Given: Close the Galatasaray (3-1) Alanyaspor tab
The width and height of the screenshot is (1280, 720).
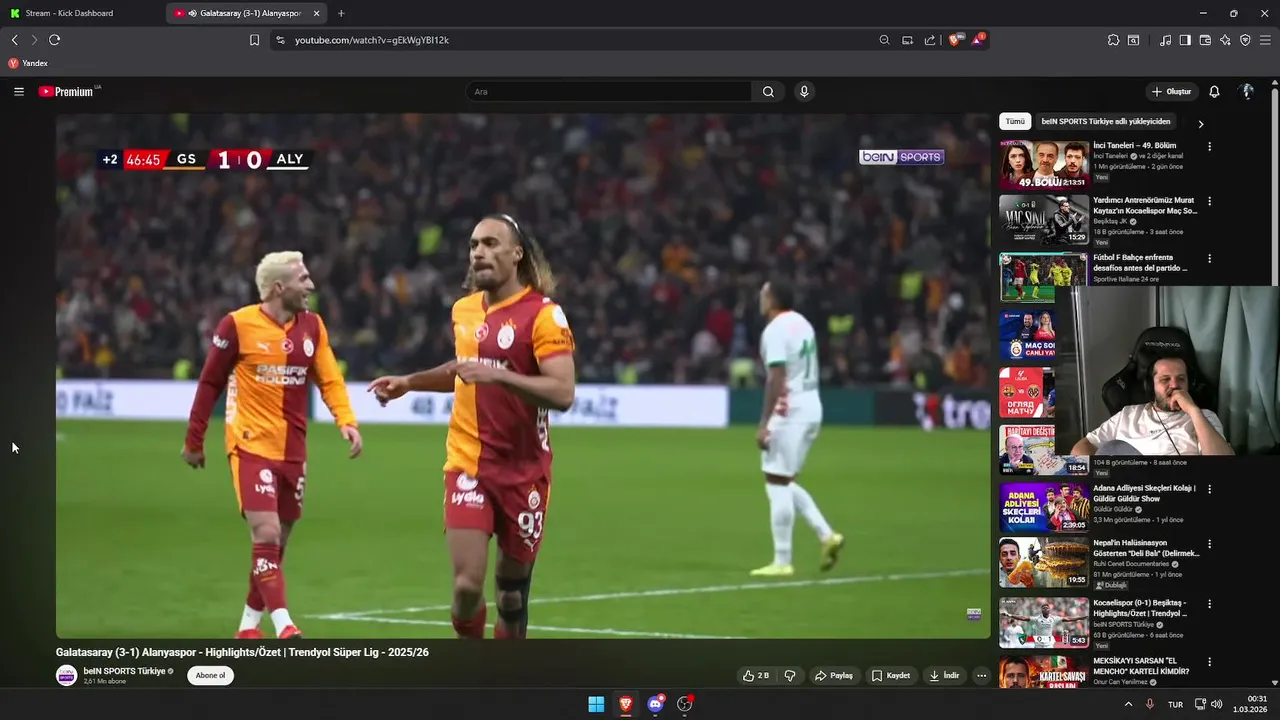Looking at the screenshot, I should pos(317,13).
